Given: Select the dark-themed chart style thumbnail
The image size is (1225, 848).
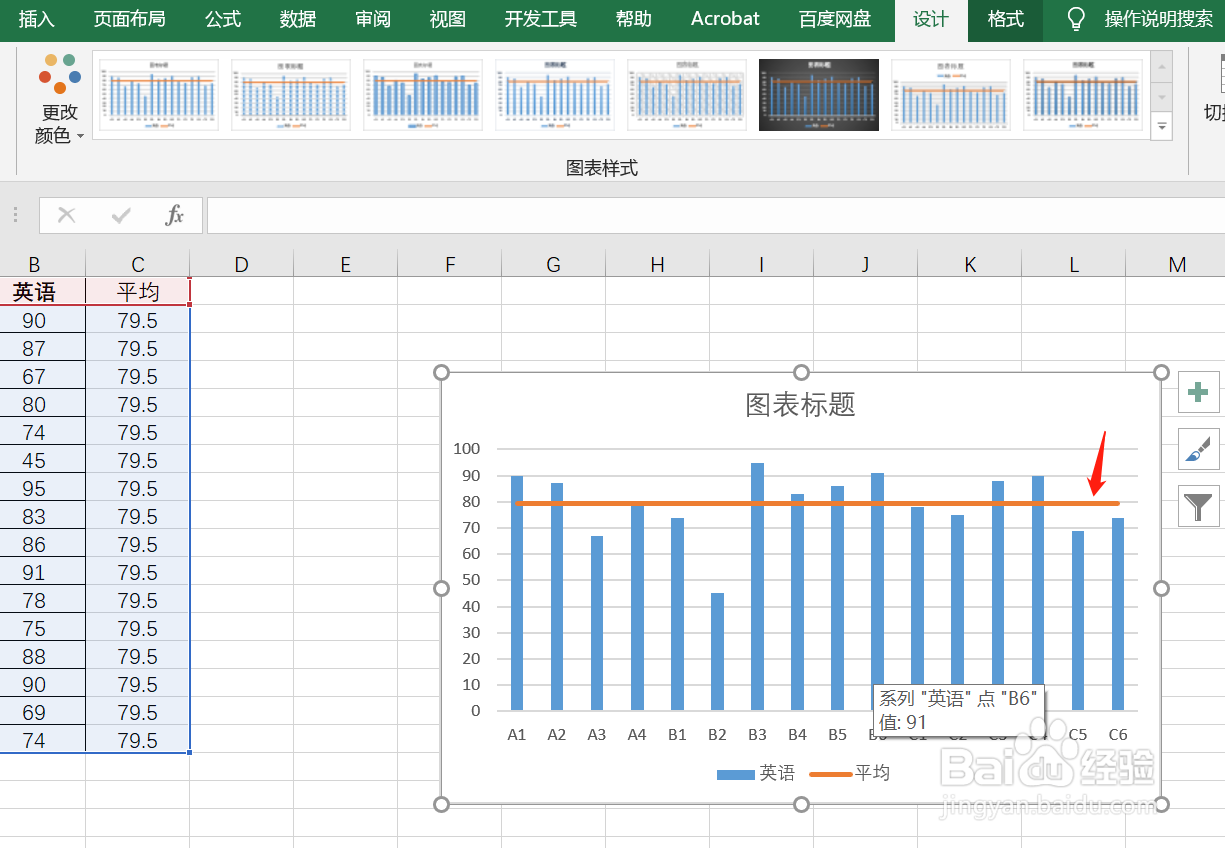Looking at the screenshot, I should 818,94.
